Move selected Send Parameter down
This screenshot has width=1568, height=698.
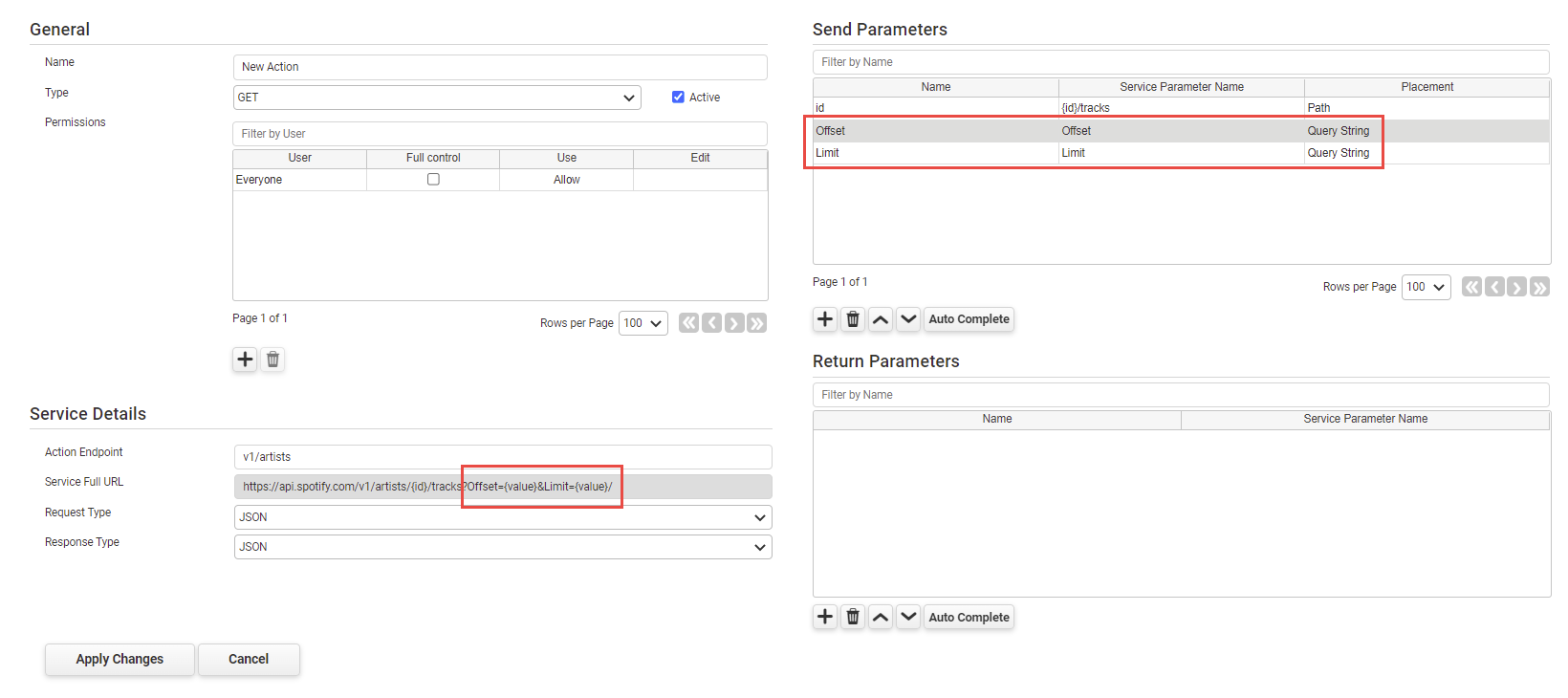[x=908, y=319]
